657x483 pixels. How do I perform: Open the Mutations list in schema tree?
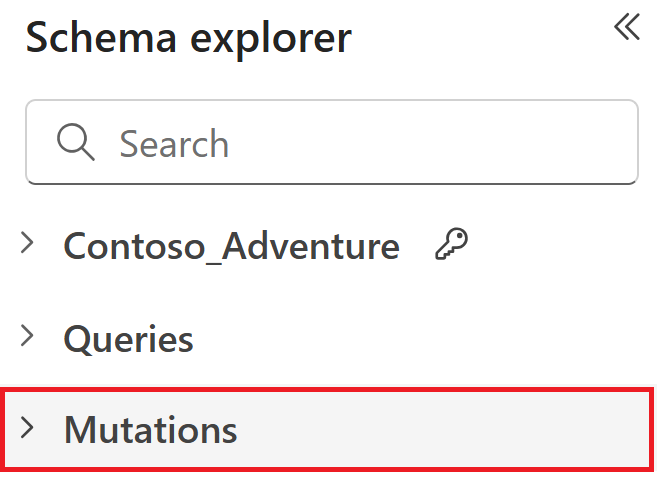[x=27, y=428]
